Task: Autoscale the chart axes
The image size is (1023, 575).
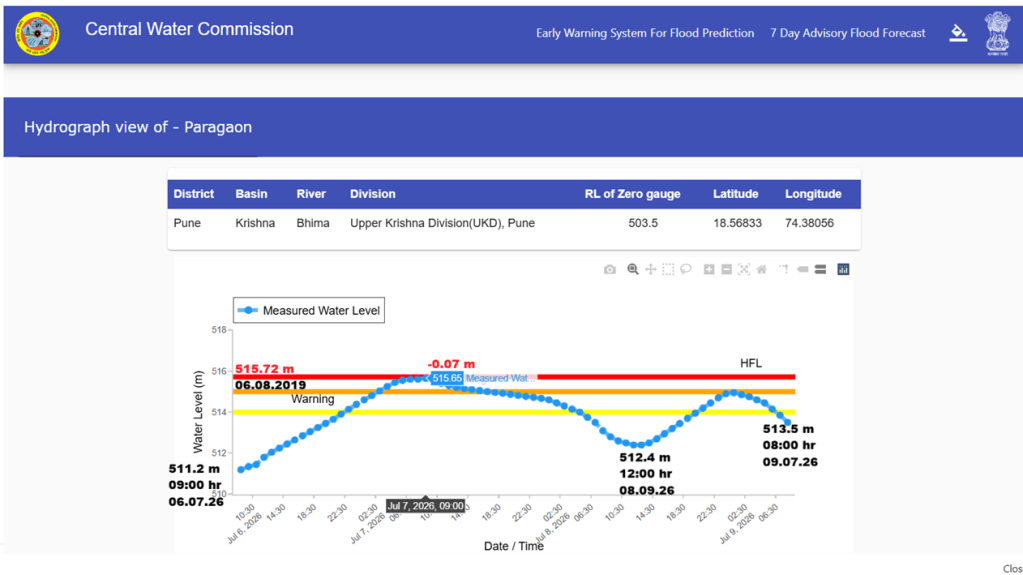Action: (x=744, y=270)
